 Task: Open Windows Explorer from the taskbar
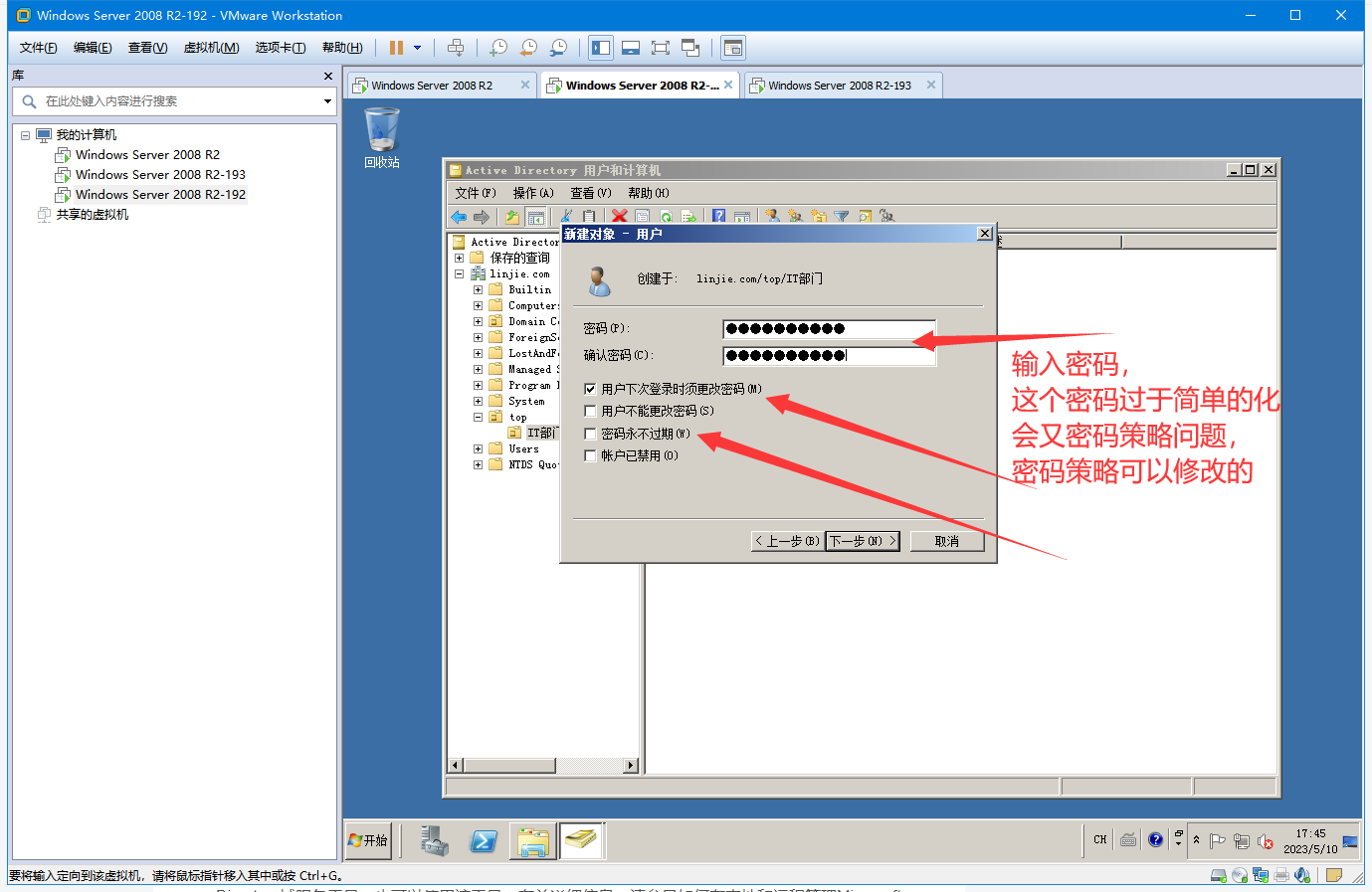pyautogui.click(x=532, y=841)
